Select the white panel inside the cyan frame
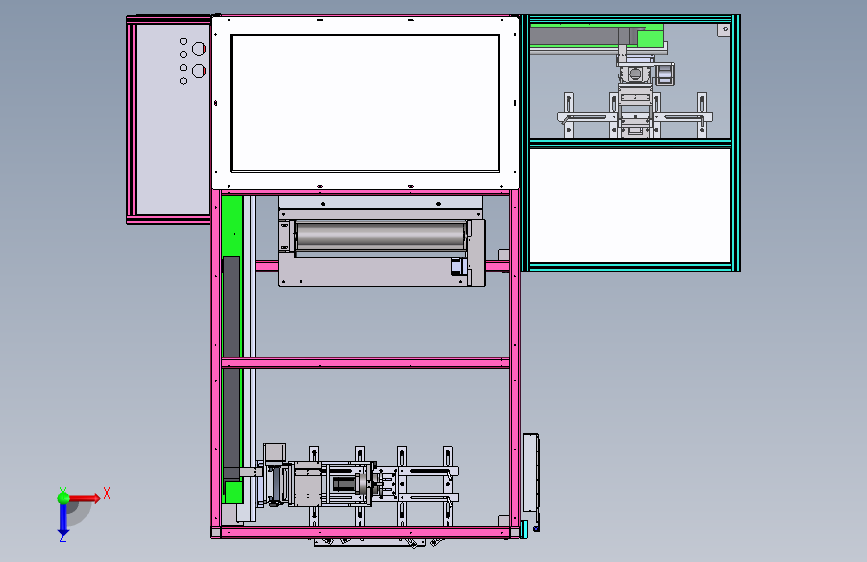The height and width of the screenshot is (562, 867). [630, 205]
